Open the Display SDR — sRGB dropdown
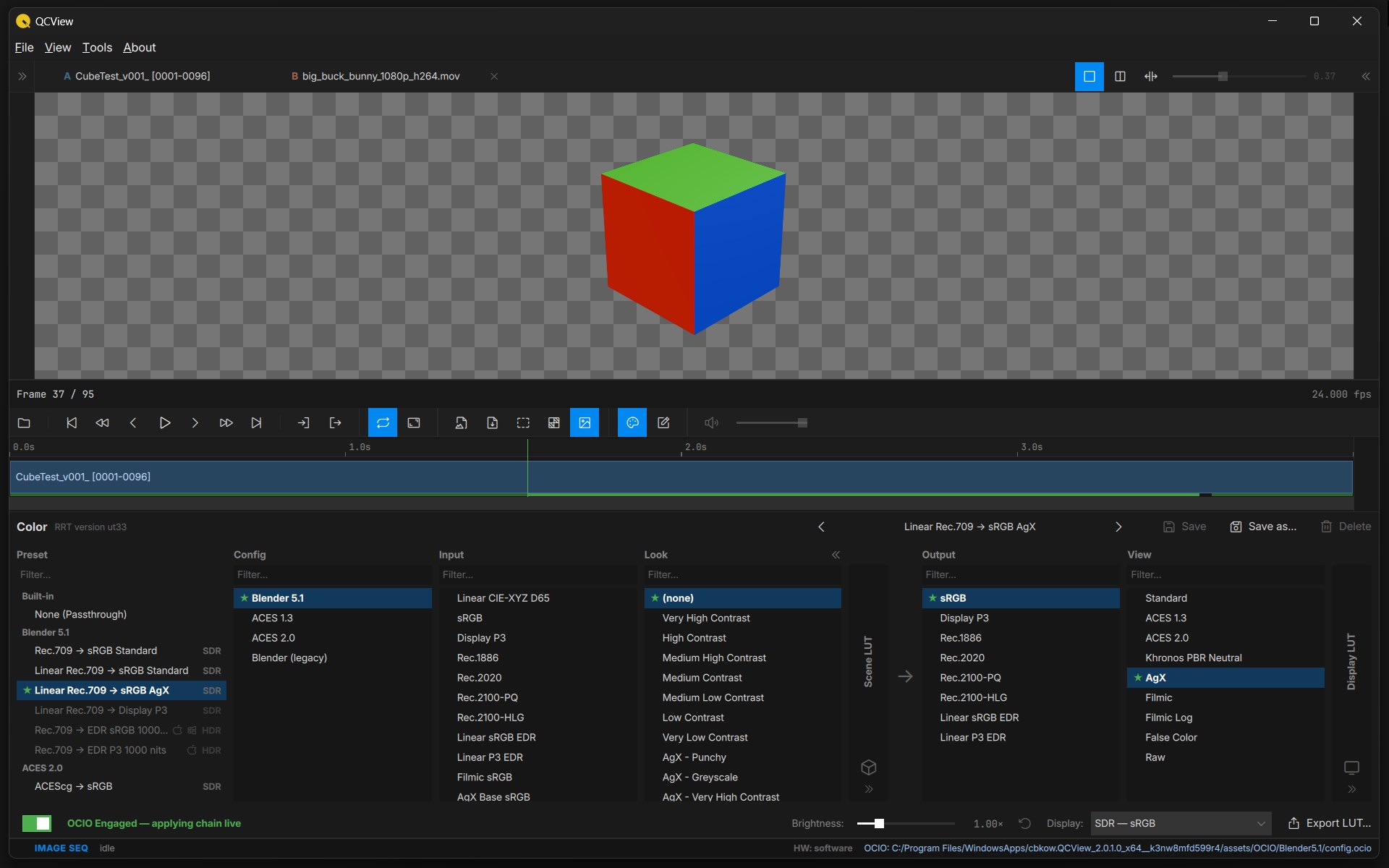Screen dimensions: 1389x868 pyautogui.click(x=1181, y=824)
